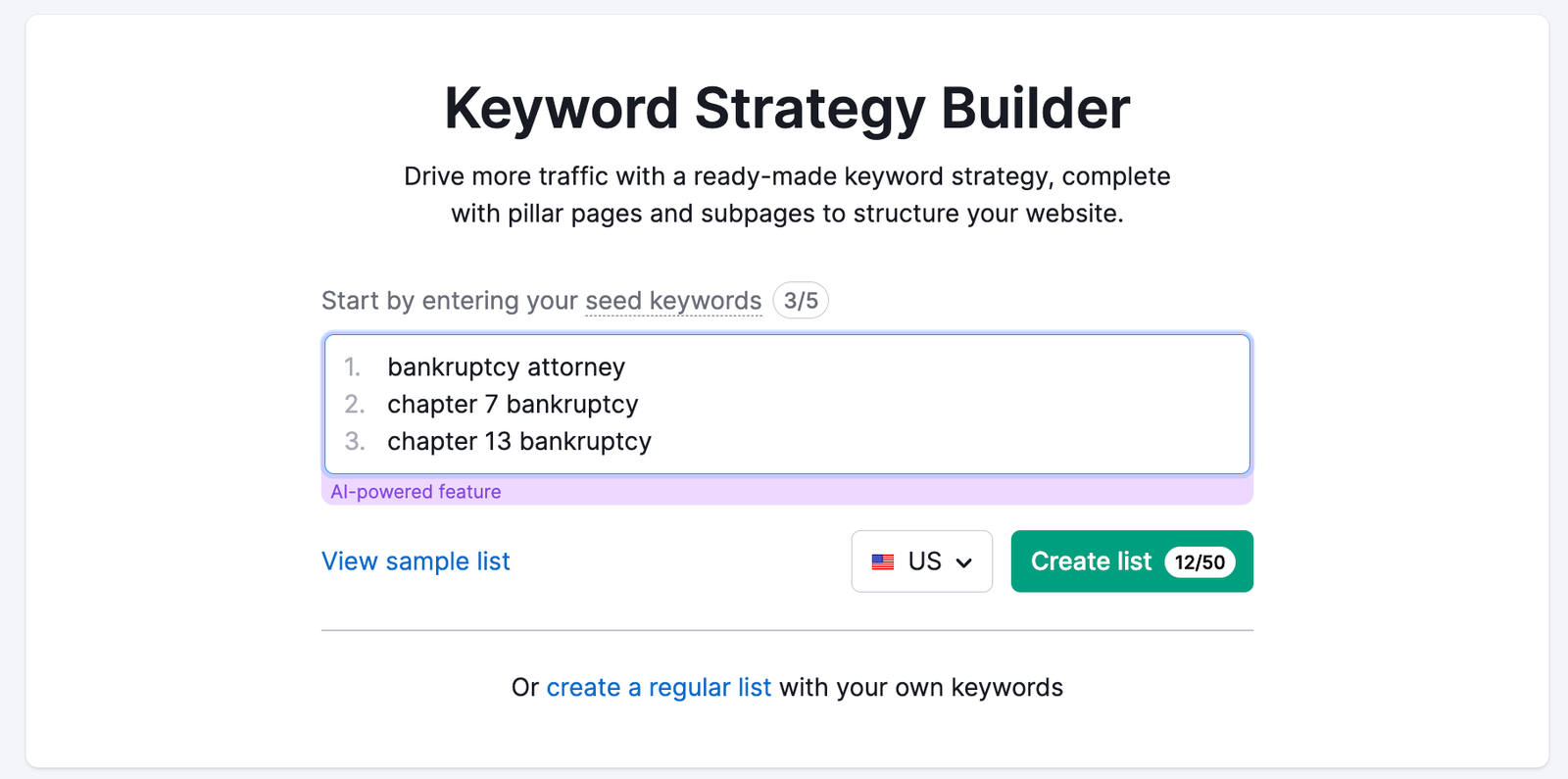
Task: Place cursor in bankruptcy attorney line
Action: [x=506, y=367]
